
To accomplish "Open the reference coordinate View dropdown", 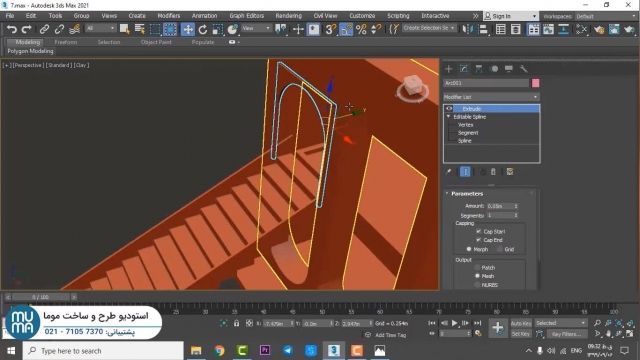I will click(x=256, y=28).
